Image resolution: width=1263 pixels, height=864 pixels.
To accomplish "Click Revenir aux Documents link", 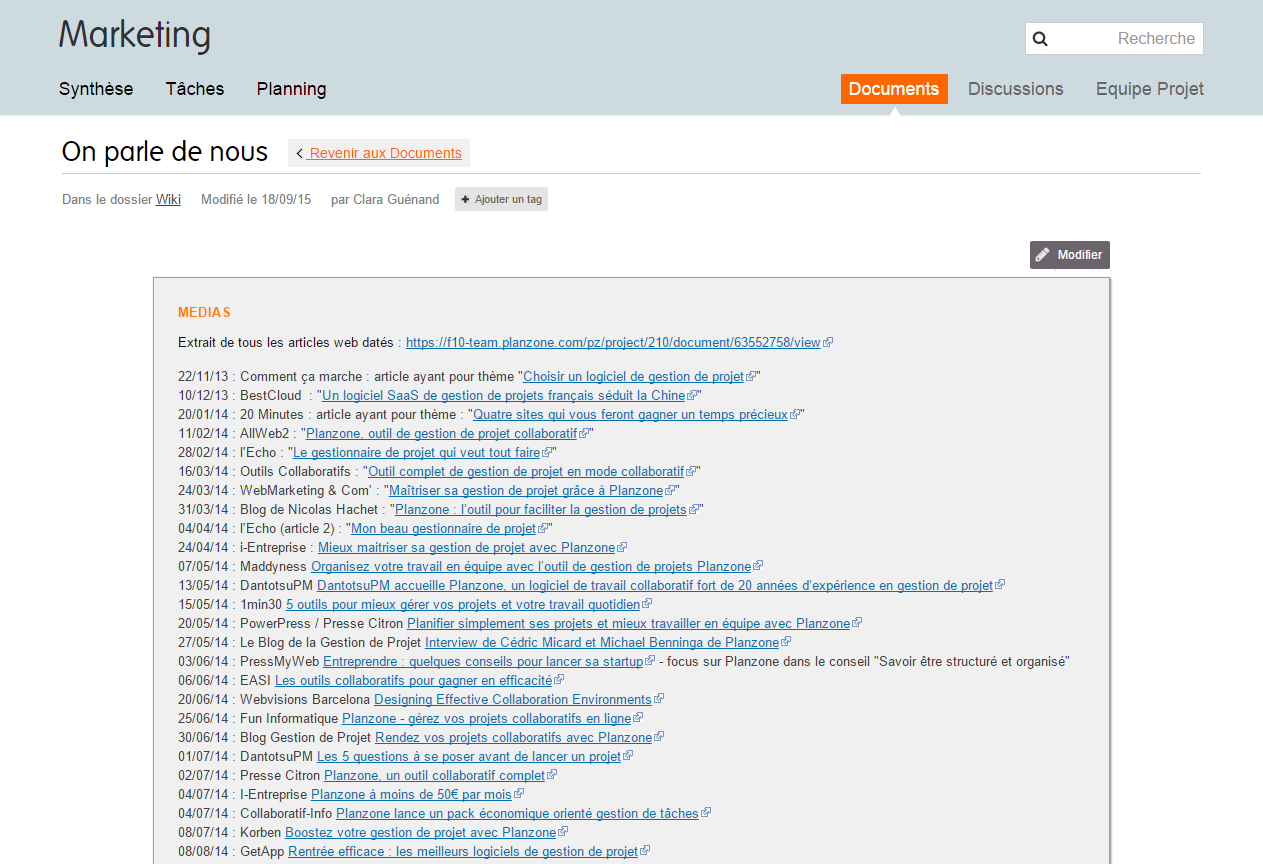I will tap(386, 153).
